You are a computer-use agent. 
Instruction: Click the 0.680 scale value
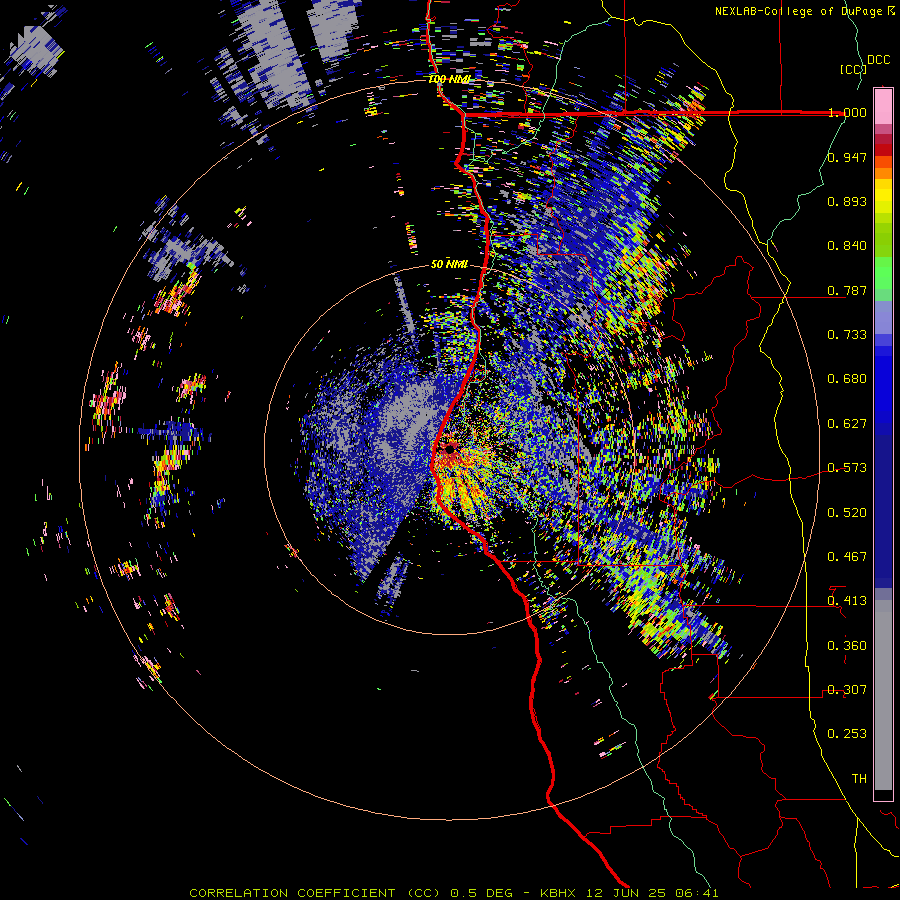pyautogui.click(x=847, y=379)
